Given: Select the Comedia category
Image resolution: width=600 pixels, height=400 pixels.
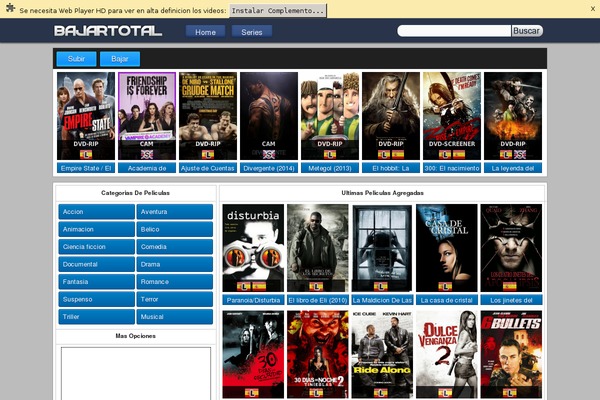Looking at the screenshot, I should coord(174,247).
